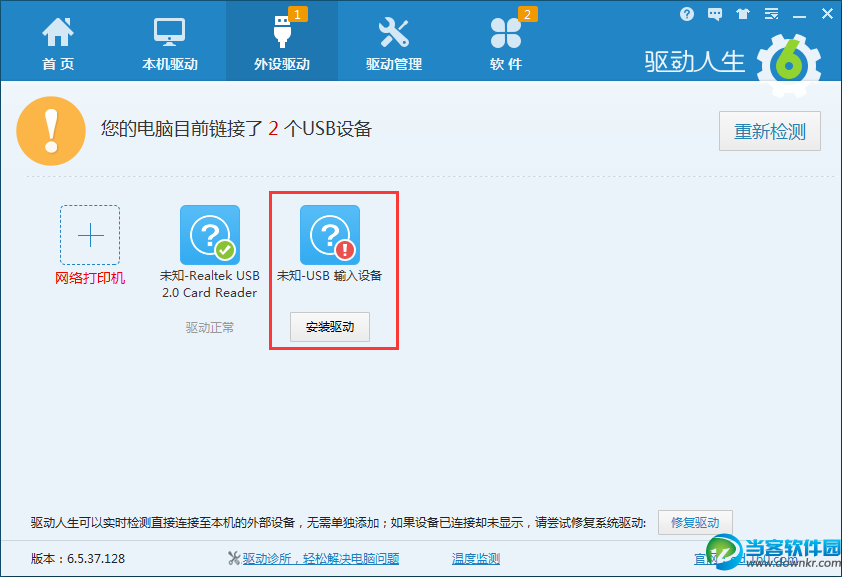
Task: Click the version 6.5.37.128 text
Action: click(x=77, y=559)
